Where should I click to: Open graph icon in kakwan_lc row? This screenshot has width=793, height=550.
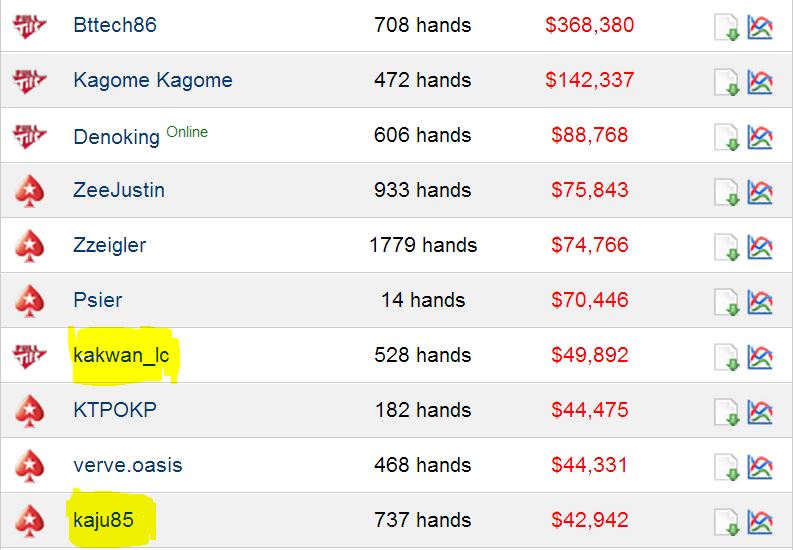[760, 357]
